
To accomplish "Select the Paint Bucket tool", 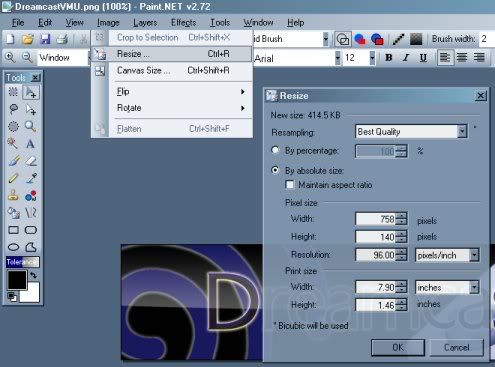I will [x=13, y=213].
